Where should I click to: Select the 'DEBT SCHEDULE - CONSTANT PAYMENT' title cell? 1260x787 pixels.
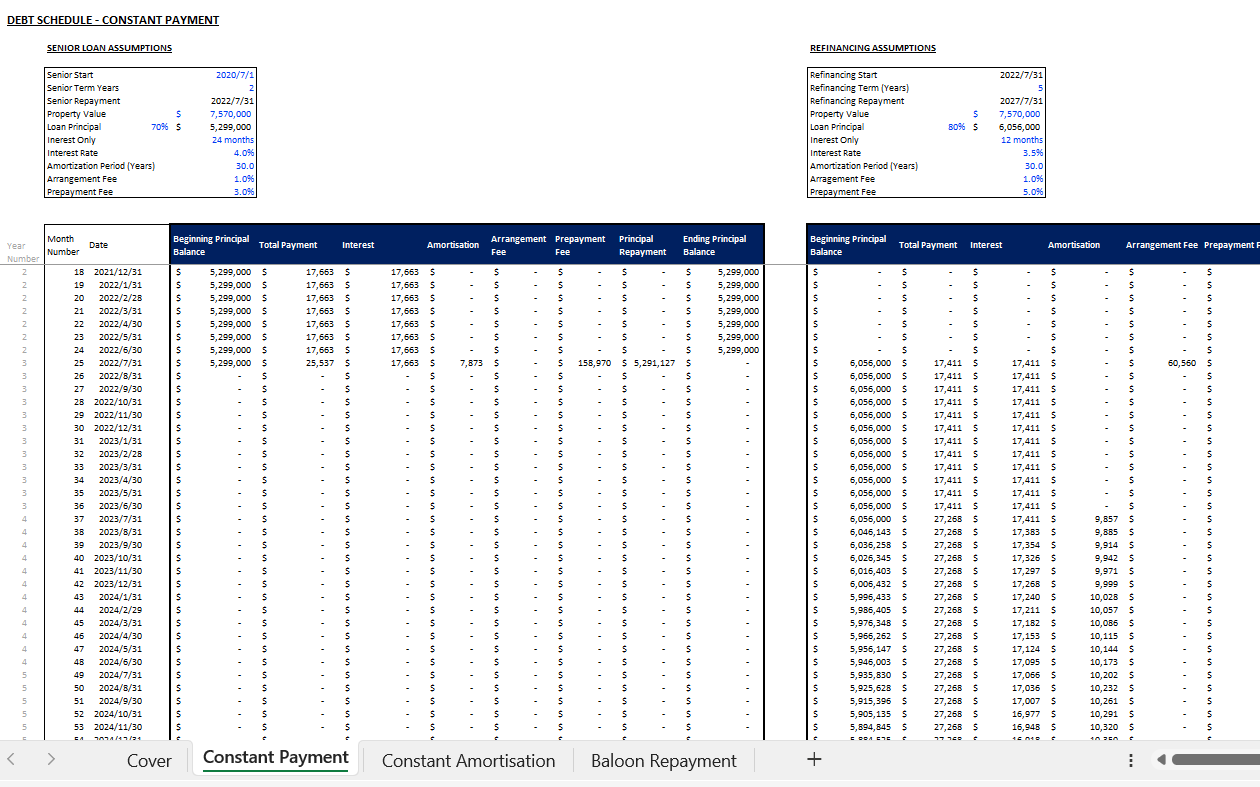point(113,20)
